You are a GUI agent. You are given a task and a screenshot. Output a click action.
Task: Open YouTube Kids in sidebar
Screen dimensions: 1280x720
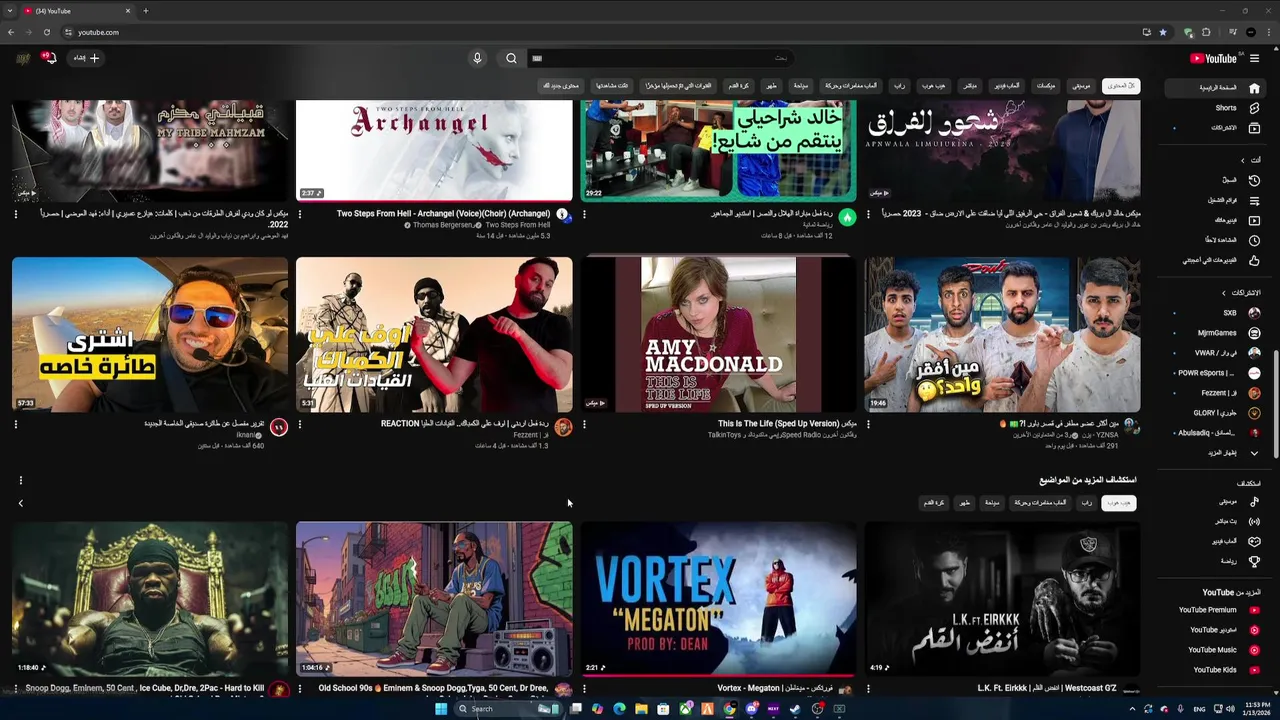coord(1217,670)
